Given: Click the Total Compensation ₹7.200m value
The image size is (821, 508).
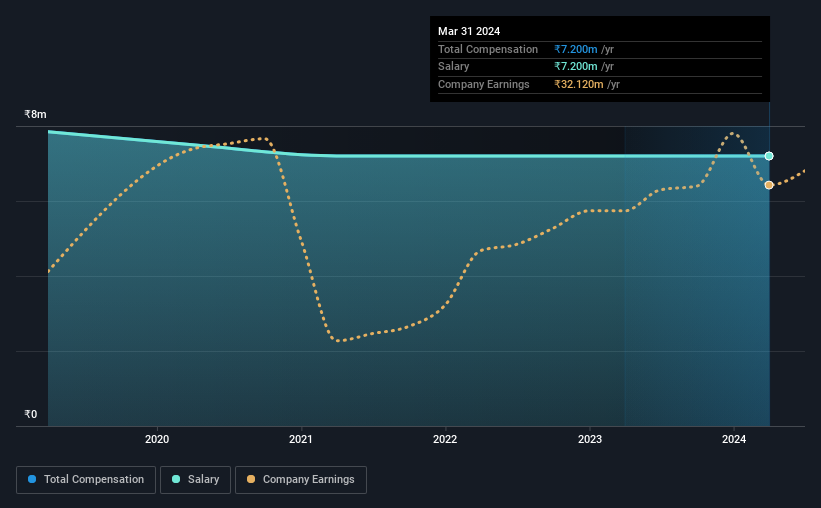Looking at the screenshot, I should click(575, 49).
